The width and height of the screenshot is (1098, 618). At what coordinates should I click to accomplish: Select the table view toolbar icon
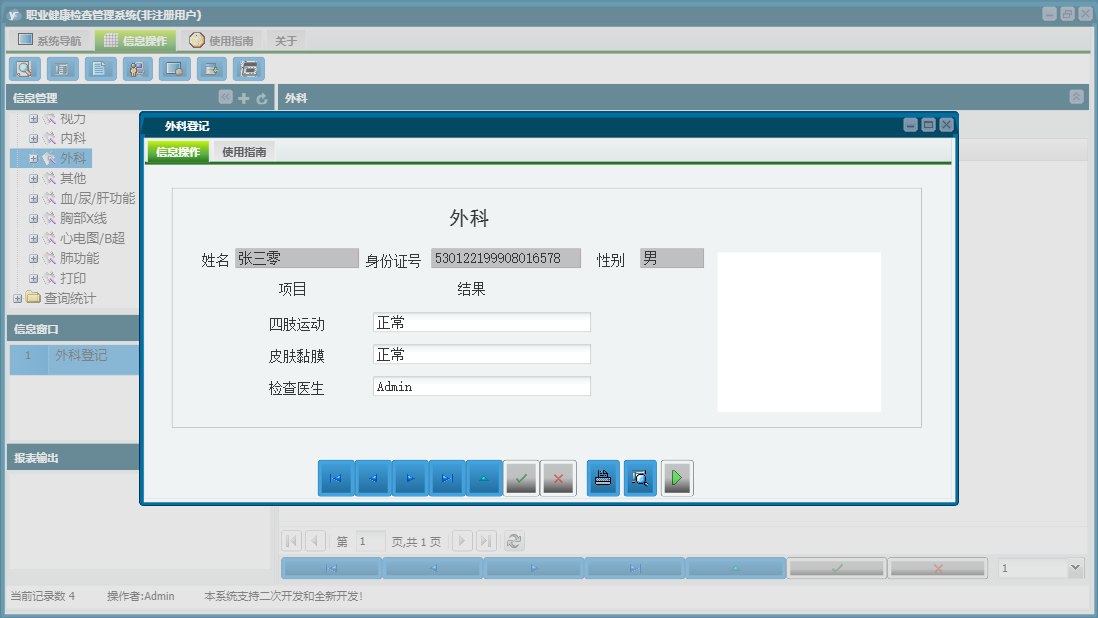[61, 69]
